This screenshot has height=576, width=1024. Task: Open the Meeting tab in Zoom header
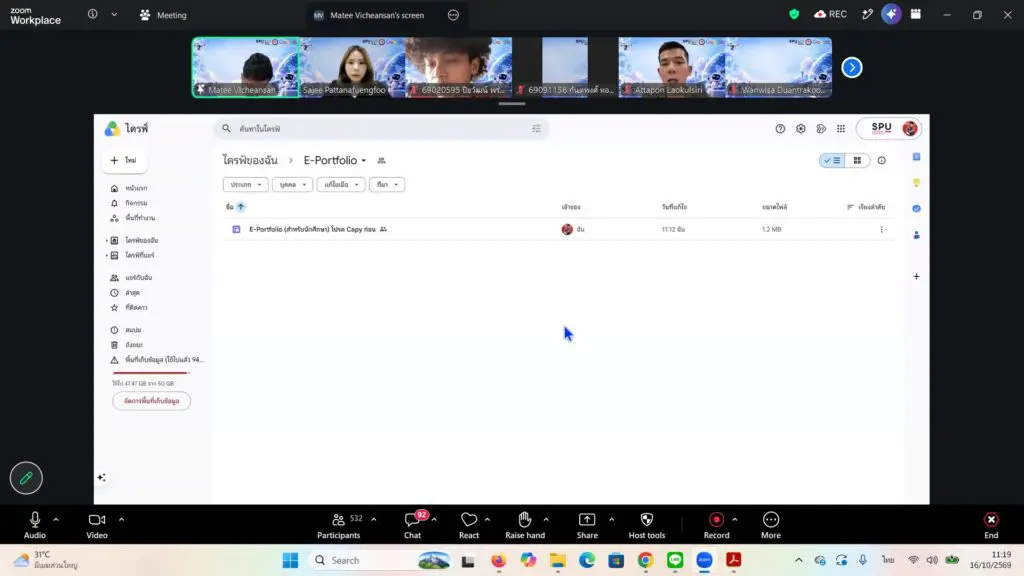click(163, 15)
